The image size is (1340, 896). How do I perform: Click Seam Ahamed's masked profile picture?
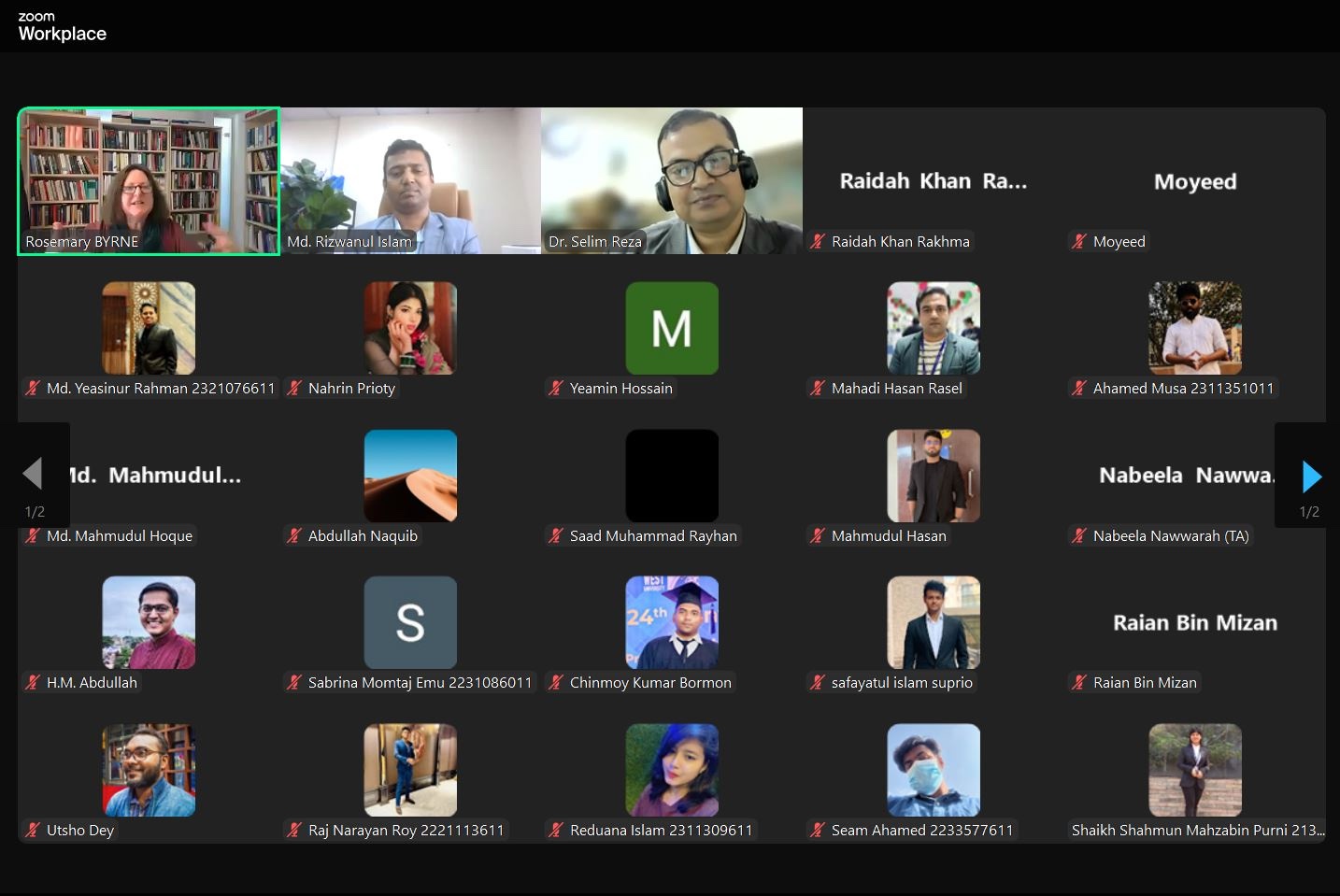(934, 770)
